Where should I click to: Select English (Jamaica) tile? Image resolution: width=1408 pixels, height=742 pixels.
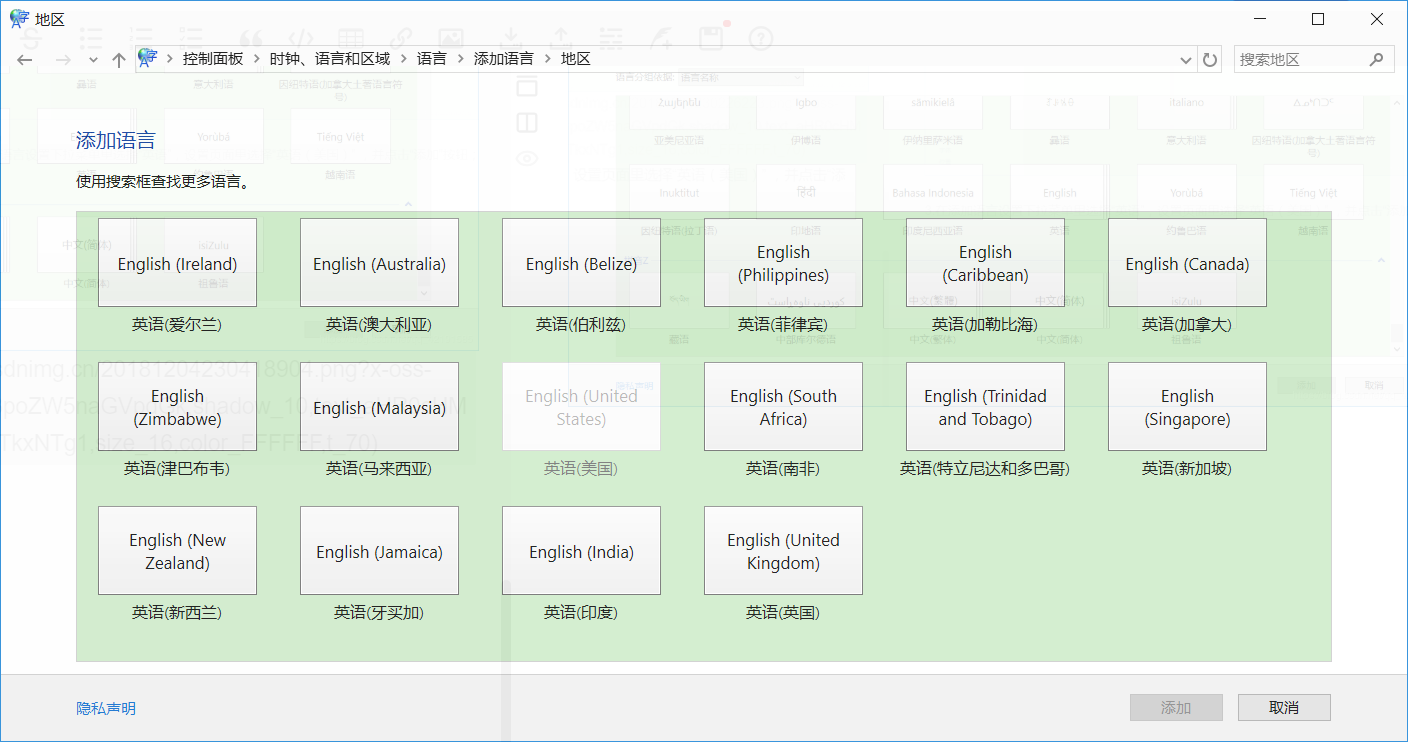coord(379,551)
